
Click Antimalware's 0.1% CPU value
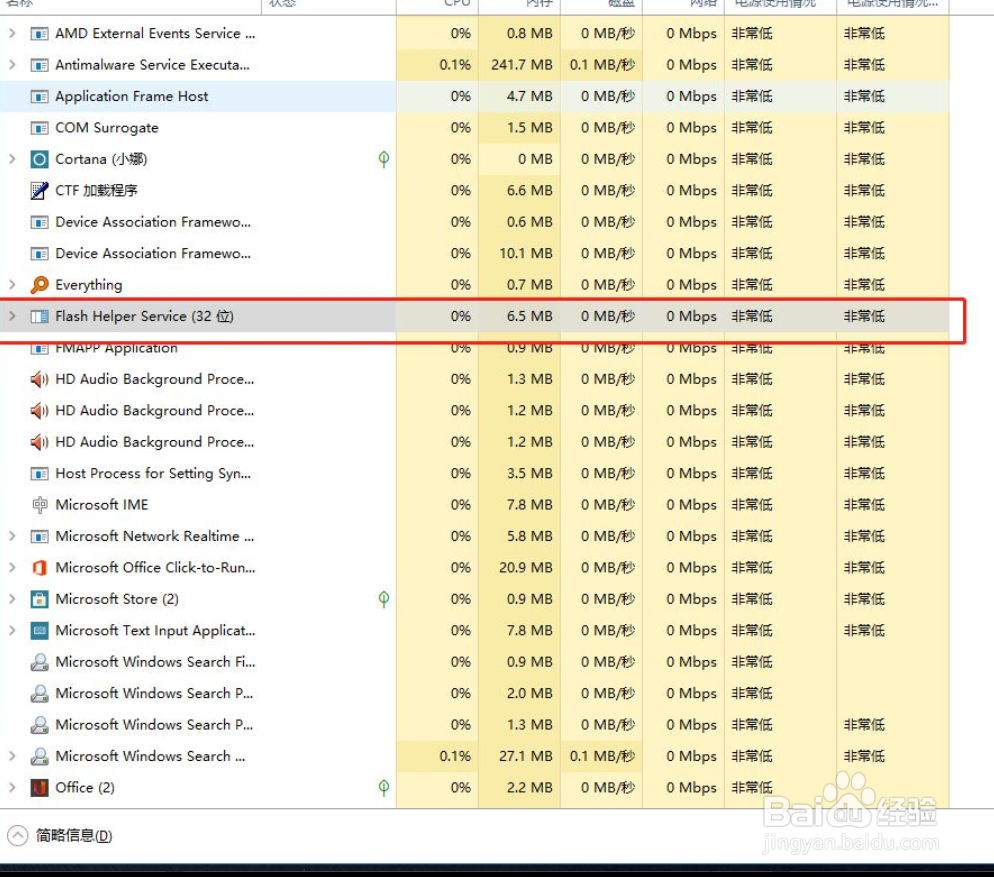coord(455,65)
